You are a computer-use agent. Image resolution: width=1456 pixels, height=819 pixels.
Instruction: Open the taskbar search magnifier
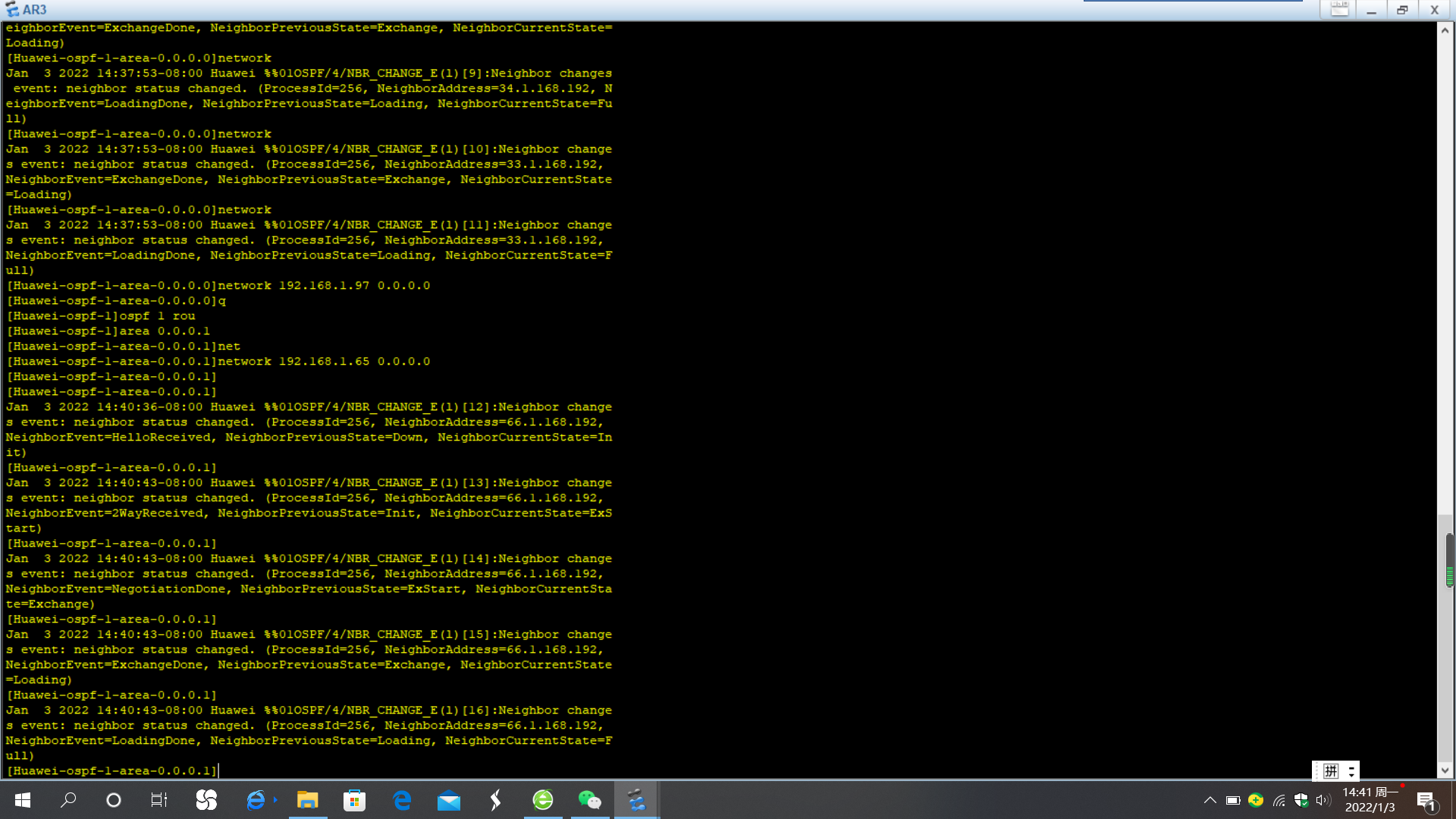tap(68, 800)
